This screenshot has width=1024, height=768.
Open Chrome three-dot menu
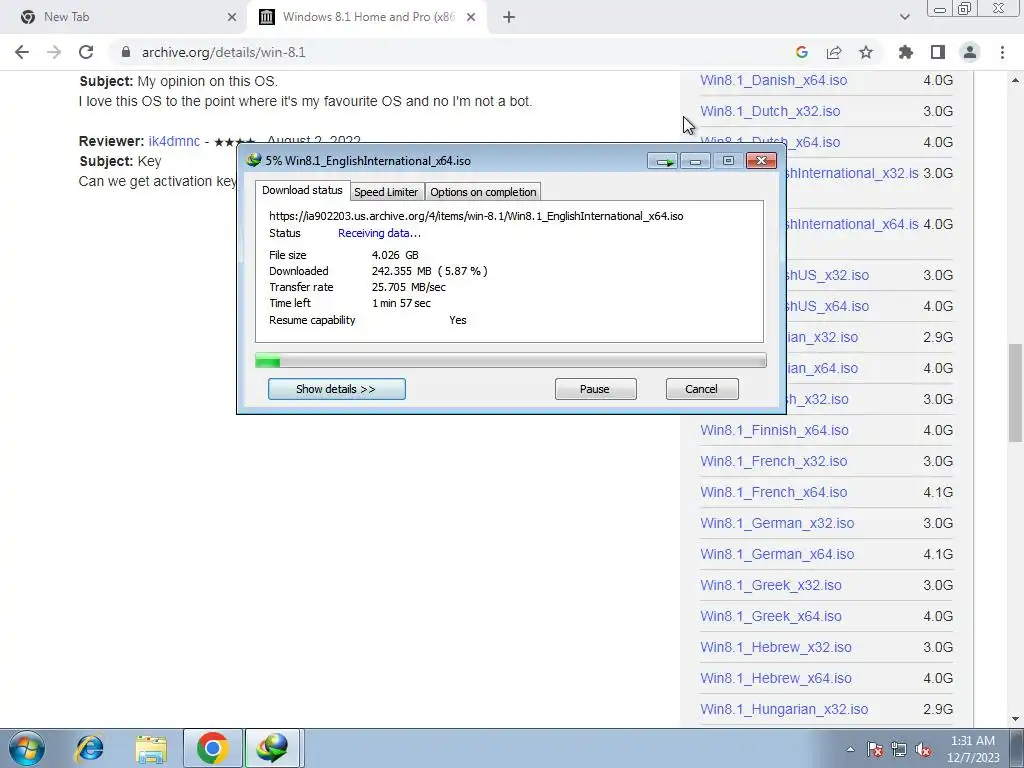[x=1002, y=52]
